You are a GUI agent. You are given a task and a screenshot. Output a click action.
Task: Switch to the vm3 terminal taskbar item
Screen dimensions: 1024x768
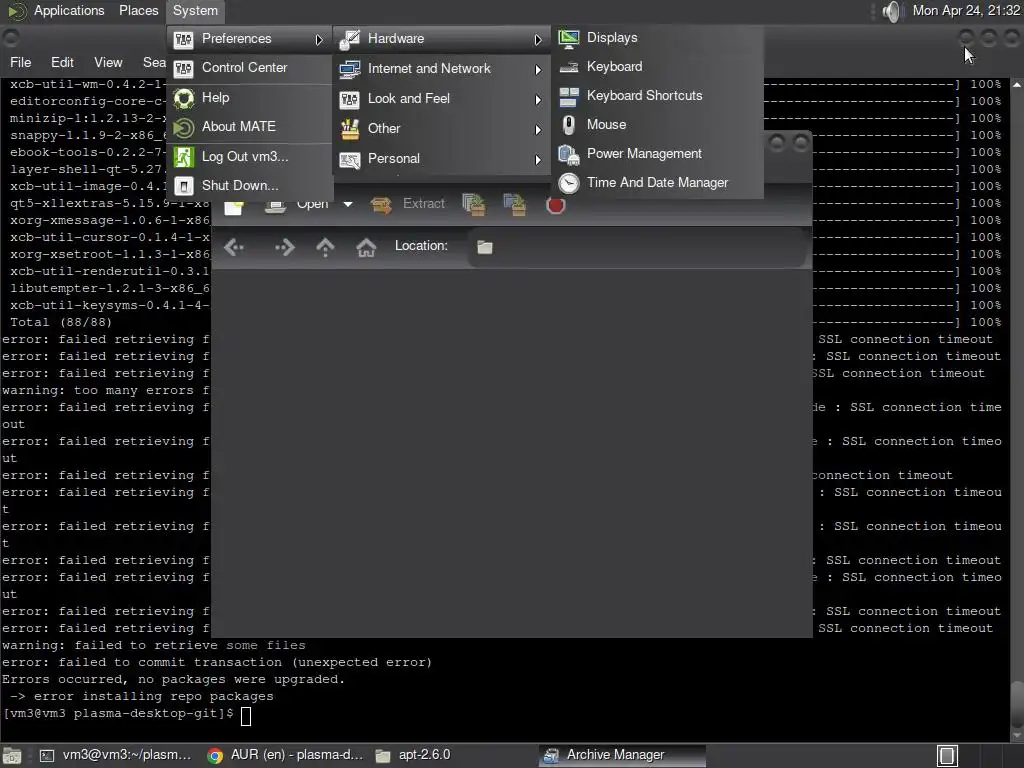116,755
